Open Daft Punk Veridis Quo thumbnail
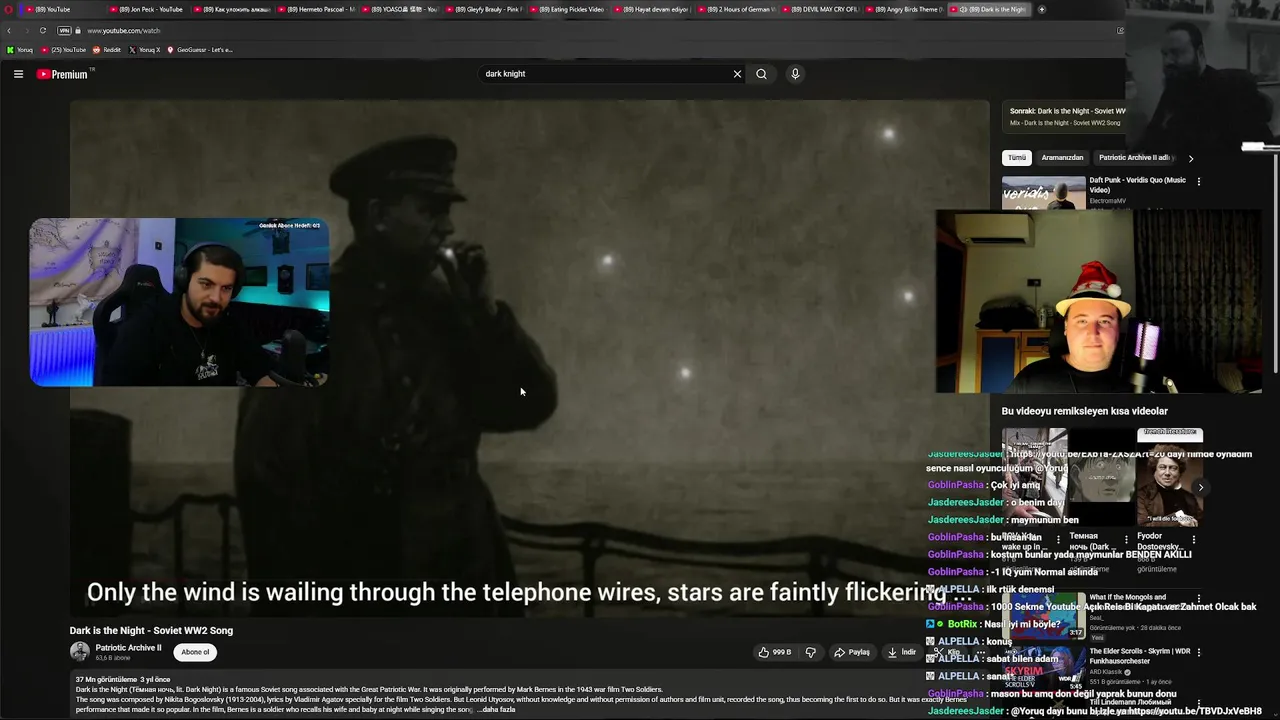The image size is (1280, 720). pos(1043,193)
